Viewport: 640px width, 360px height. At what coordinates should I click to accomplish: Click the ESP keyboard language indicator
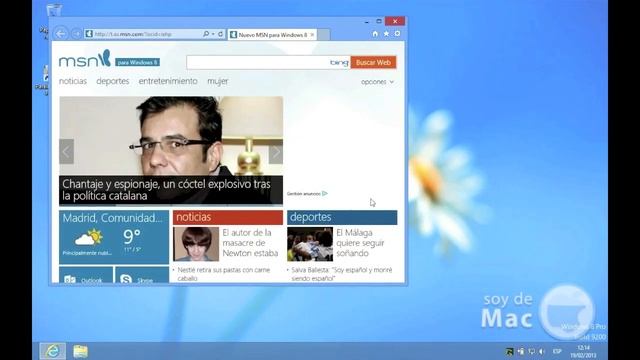pyautogui.click(x=557, y=351)
